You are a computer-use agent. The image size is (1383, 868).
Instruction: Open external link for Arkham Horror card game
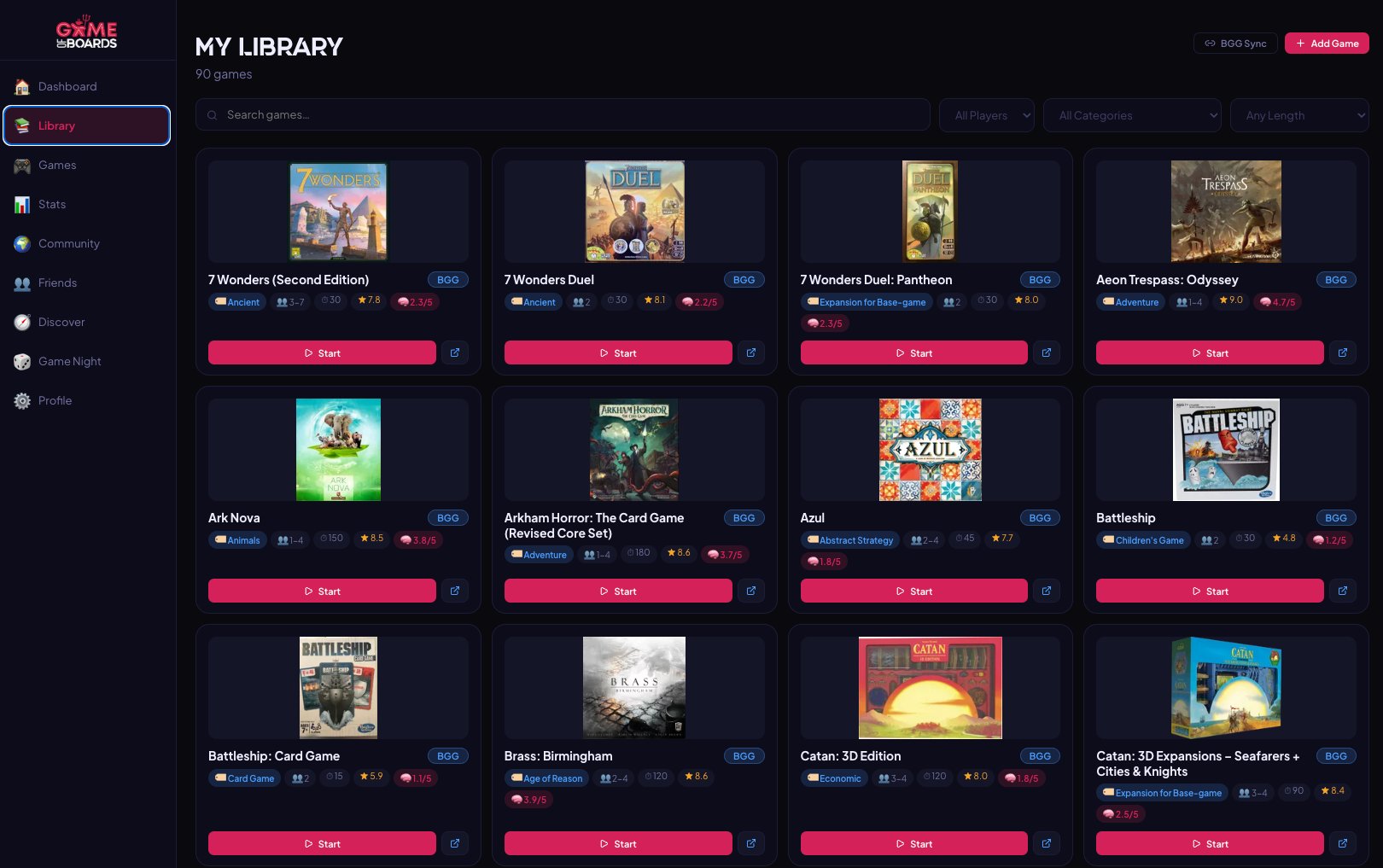[x=751, y=591]
